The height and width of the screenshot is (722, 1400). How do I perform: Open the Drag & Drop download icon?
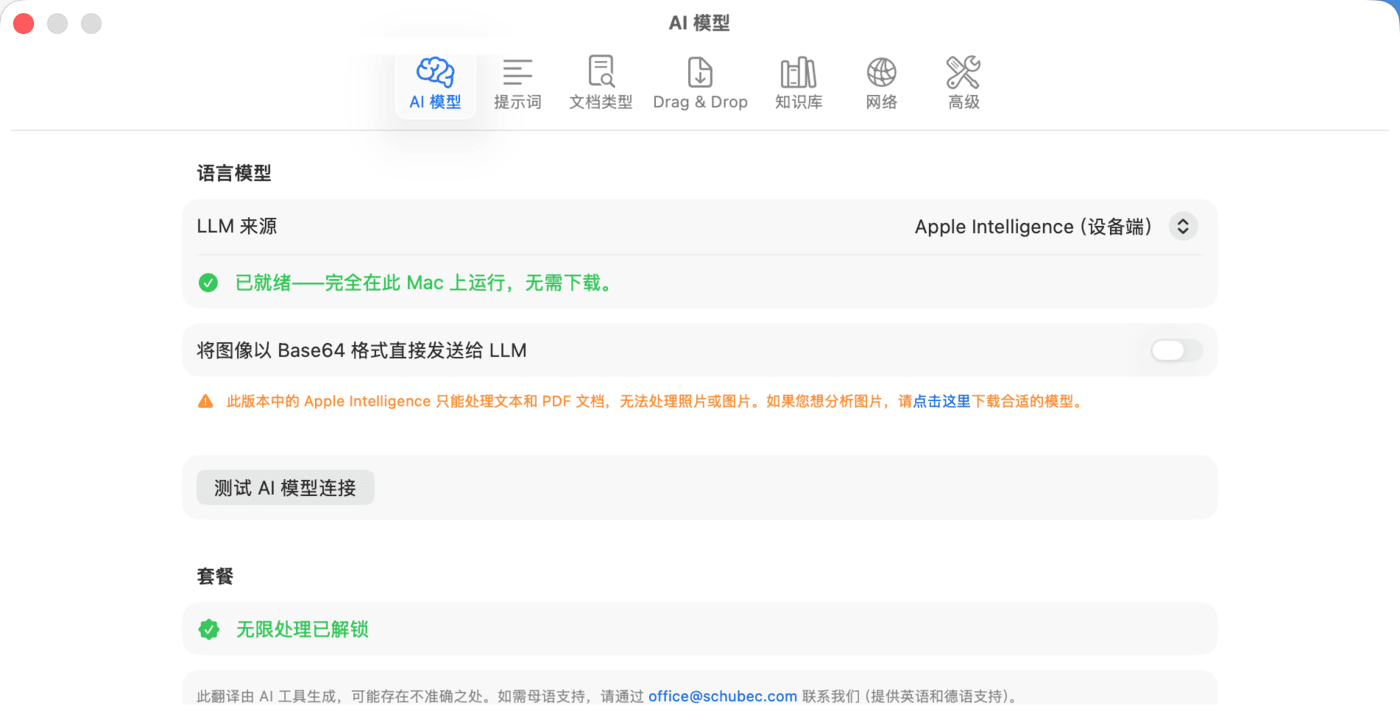(700, 72)
